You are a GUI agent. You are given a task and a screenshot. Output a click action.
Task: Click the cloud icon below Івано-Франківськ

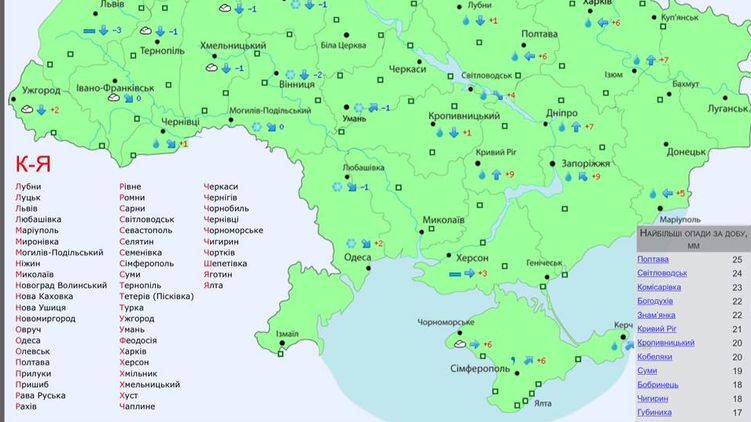[x=113, y=98]
